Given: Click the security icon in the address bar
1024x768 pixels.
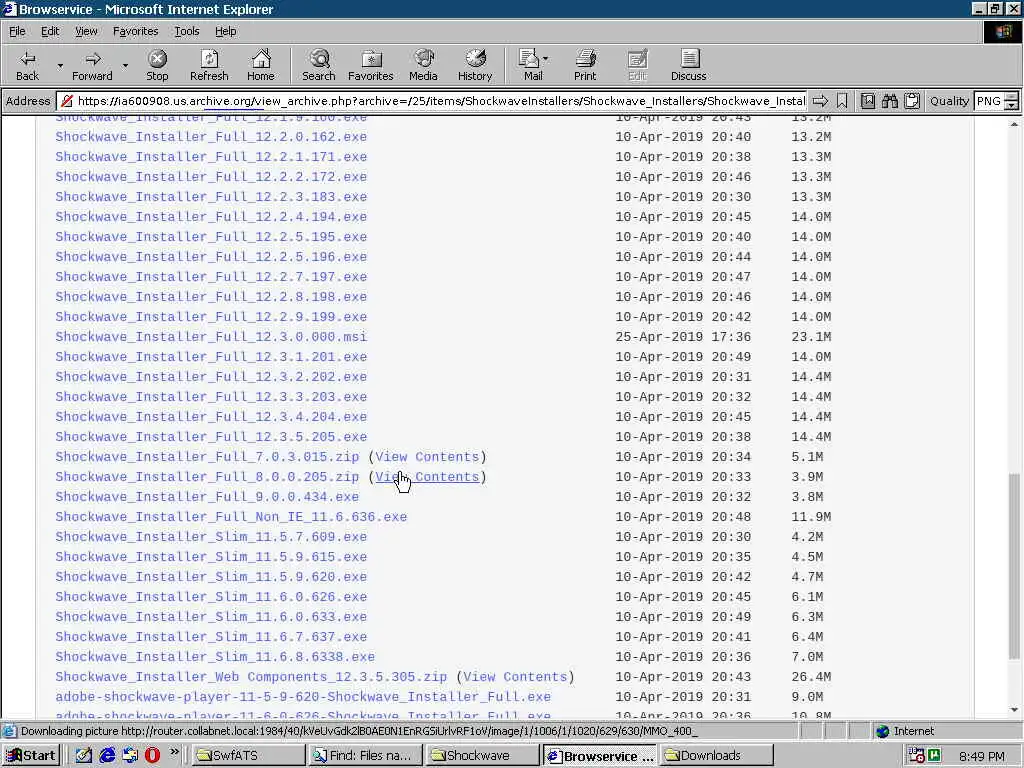Looking at the screenshot, I should pyautogui.click(x=67, y=101).
